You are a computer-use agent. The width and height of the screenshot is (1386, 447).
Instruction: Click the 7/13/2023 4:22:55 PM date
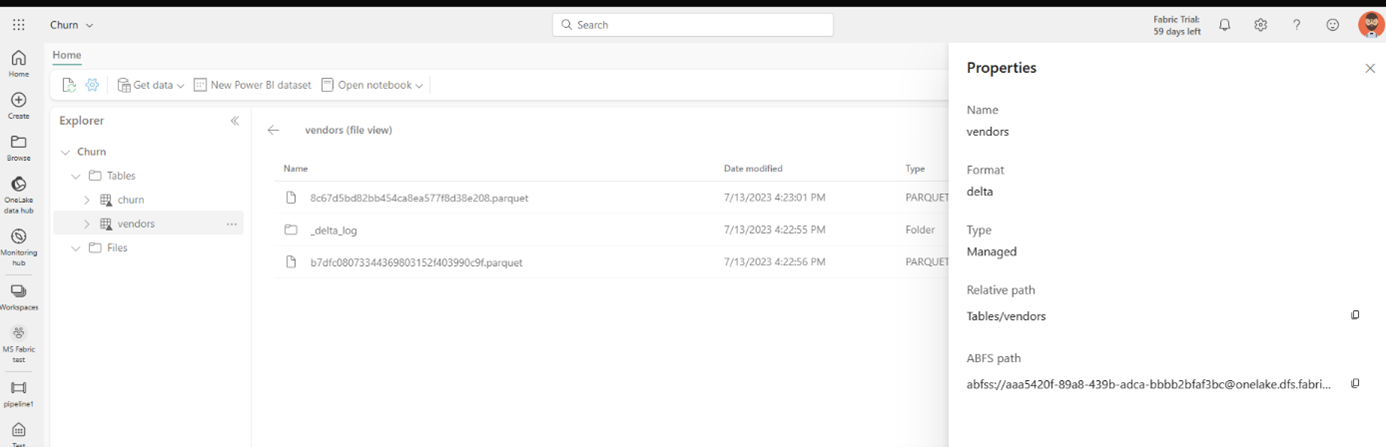click(775, 230)
